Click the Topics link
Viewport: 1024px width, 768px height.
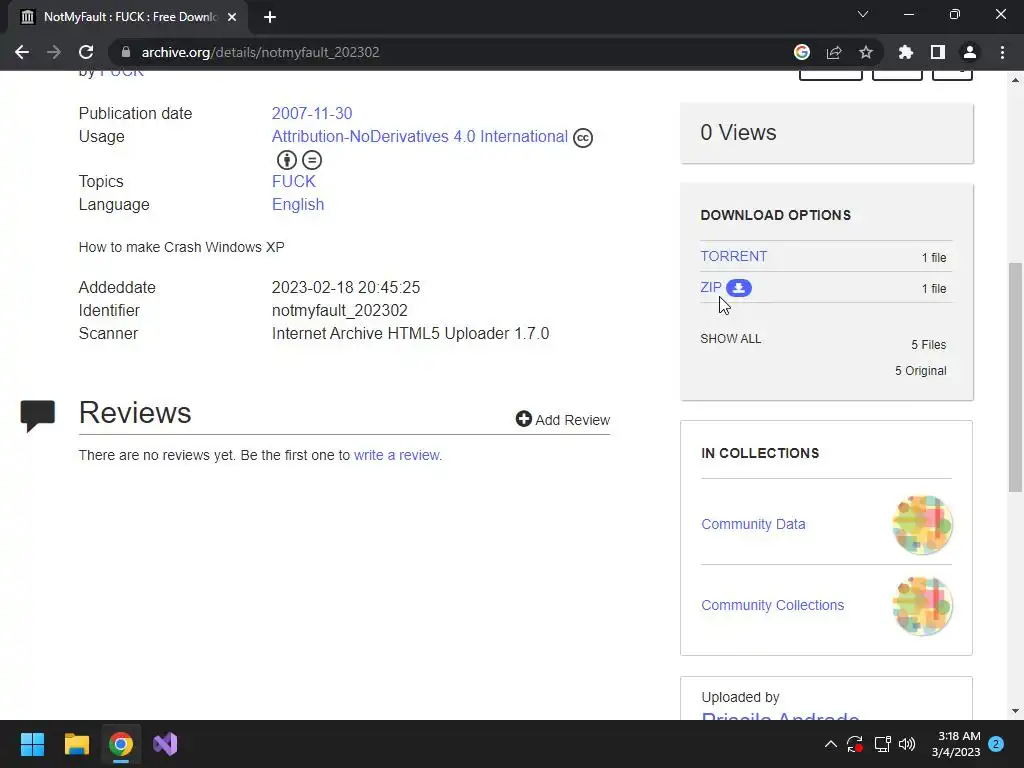click(x=293, y=182)
